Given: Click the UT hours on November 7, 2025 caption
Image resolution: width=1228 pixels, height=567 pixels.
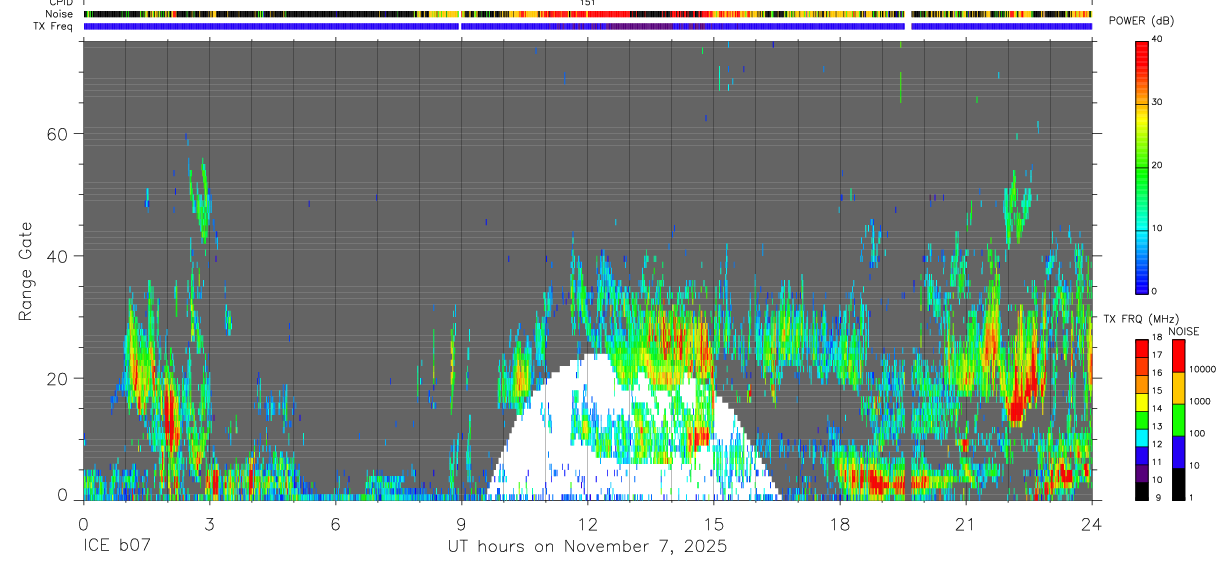Looking at the screenshot, I should click(x=587, y=547).
